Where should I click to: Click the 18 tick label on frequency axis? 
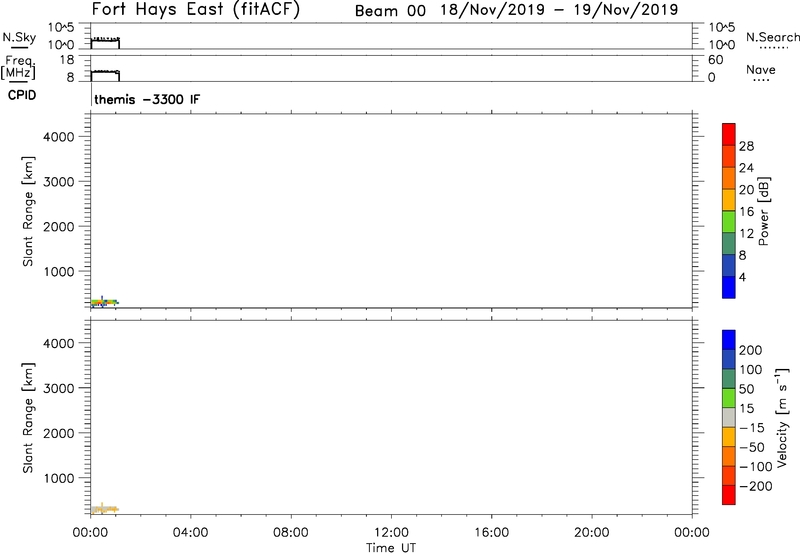click(x=67, y=60)
